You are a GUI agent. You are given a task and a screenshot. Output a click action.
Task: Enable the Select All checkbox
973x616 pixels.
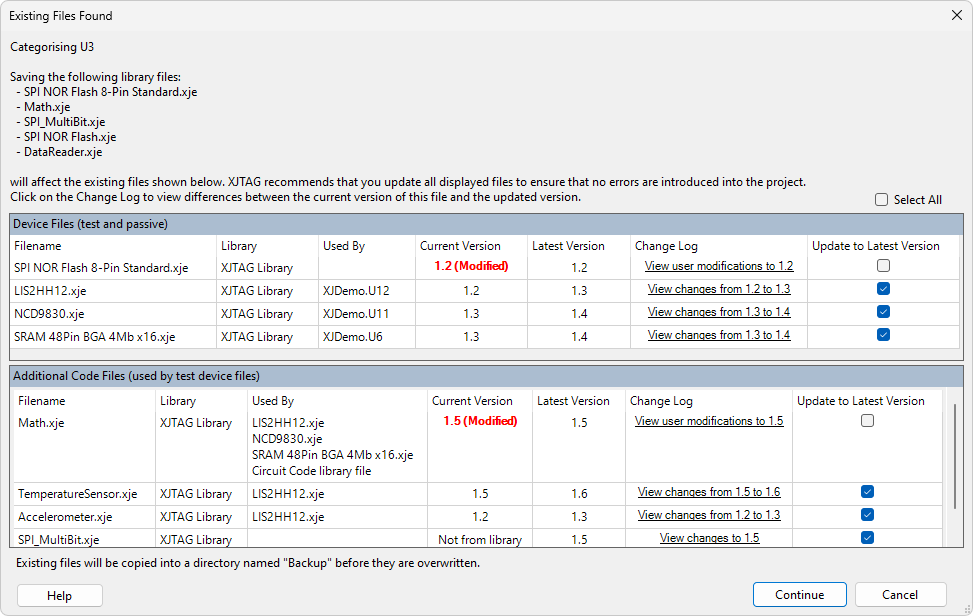[881, 200]
